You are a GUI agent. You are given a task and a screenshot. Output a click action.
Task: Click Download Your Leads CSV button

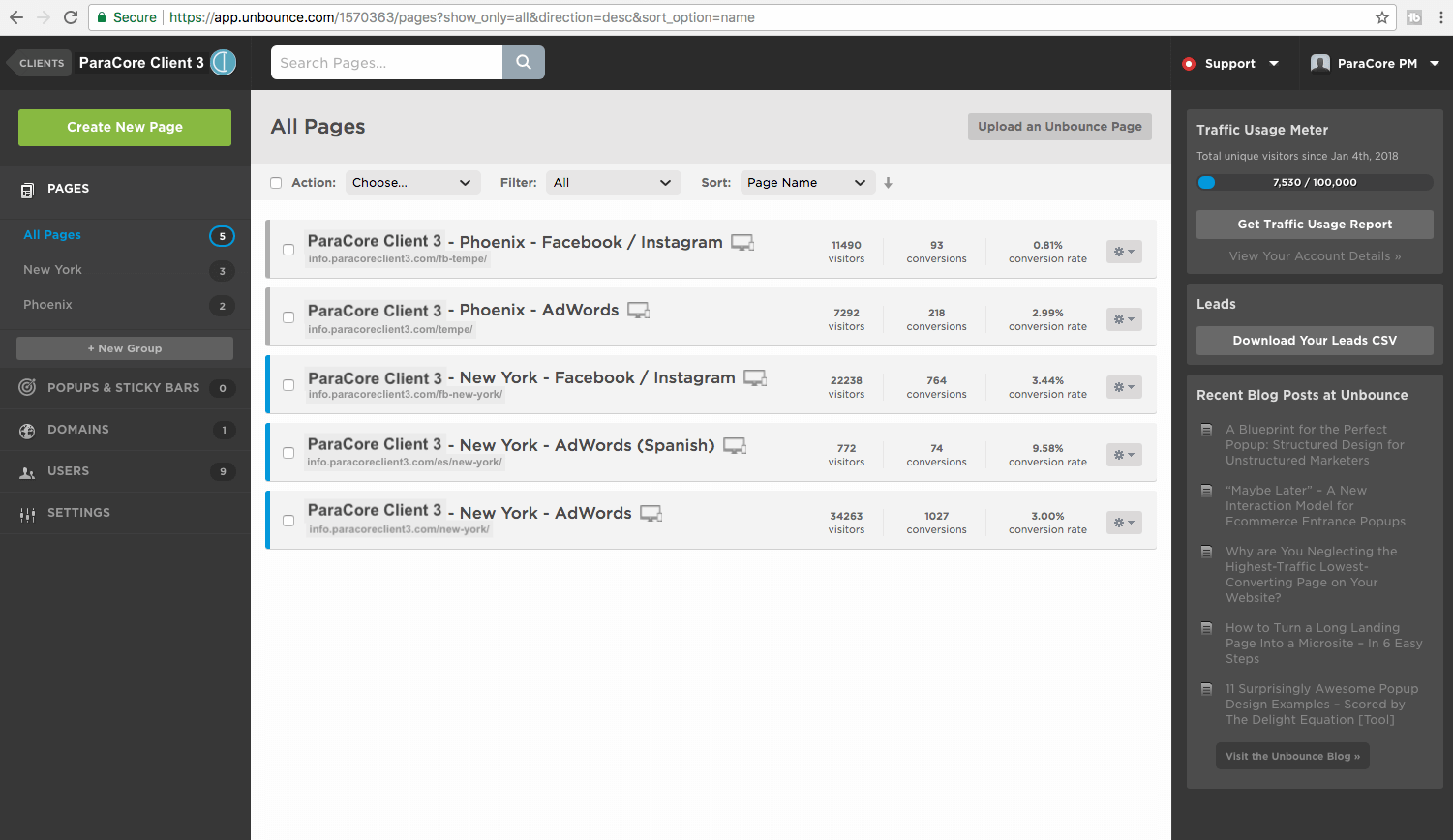coord(1315,341)
